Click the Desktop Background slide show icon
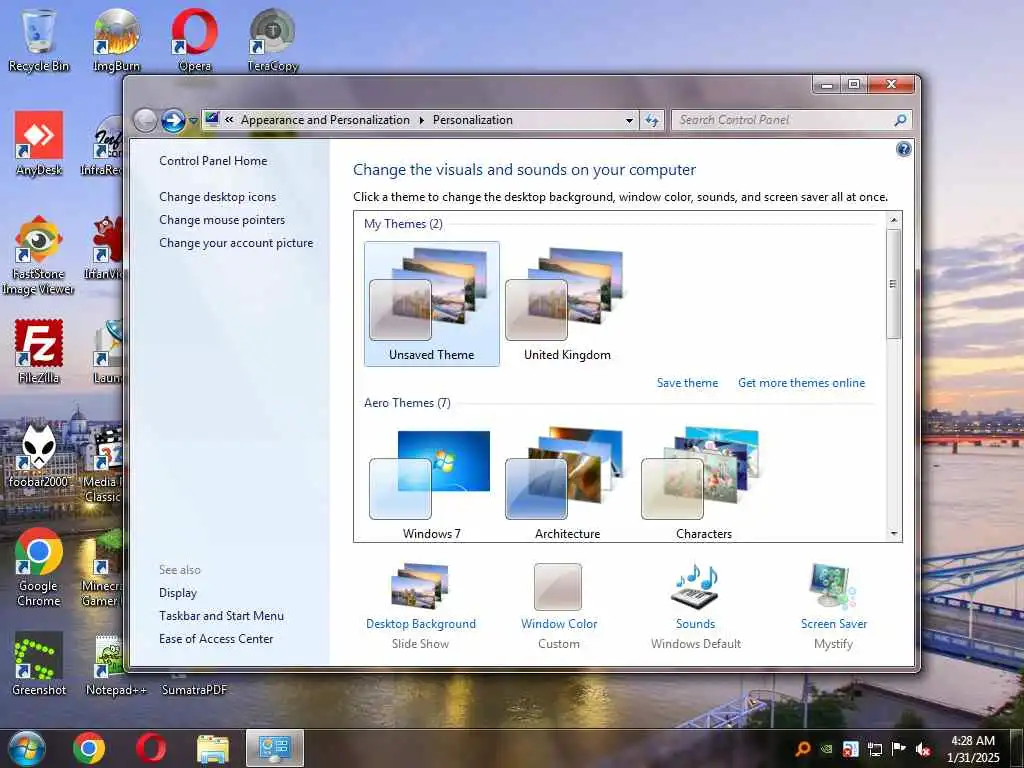 coord(421,586)
